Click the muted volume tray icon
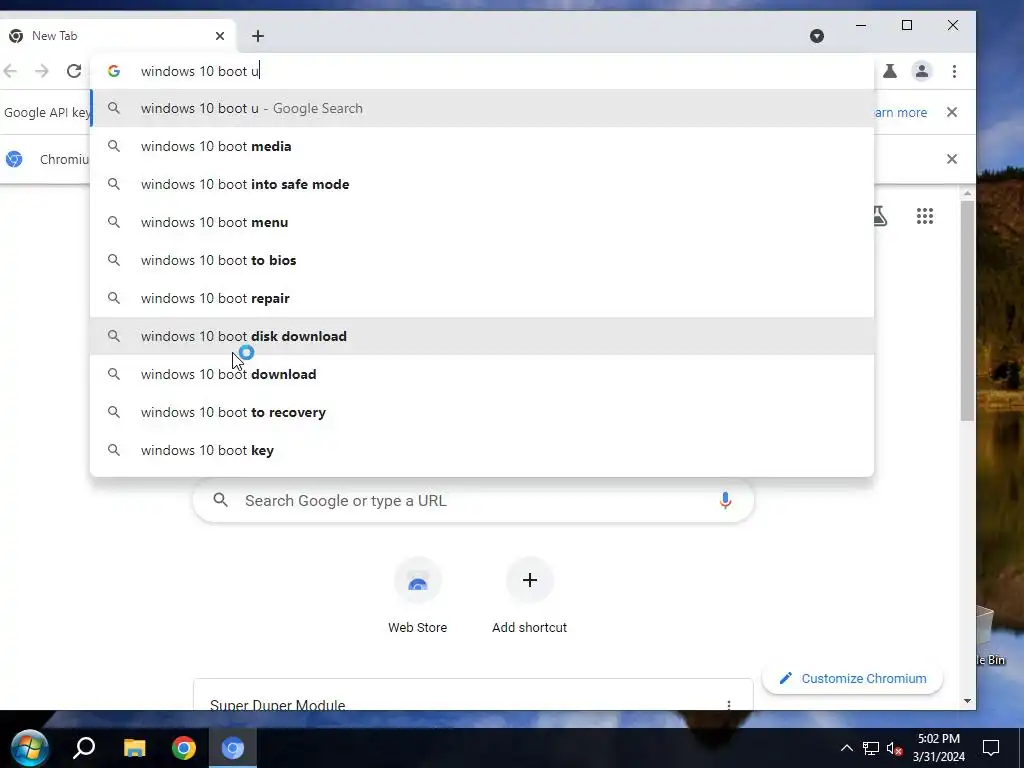This screenshot has height=768, width=1024. 895,748
